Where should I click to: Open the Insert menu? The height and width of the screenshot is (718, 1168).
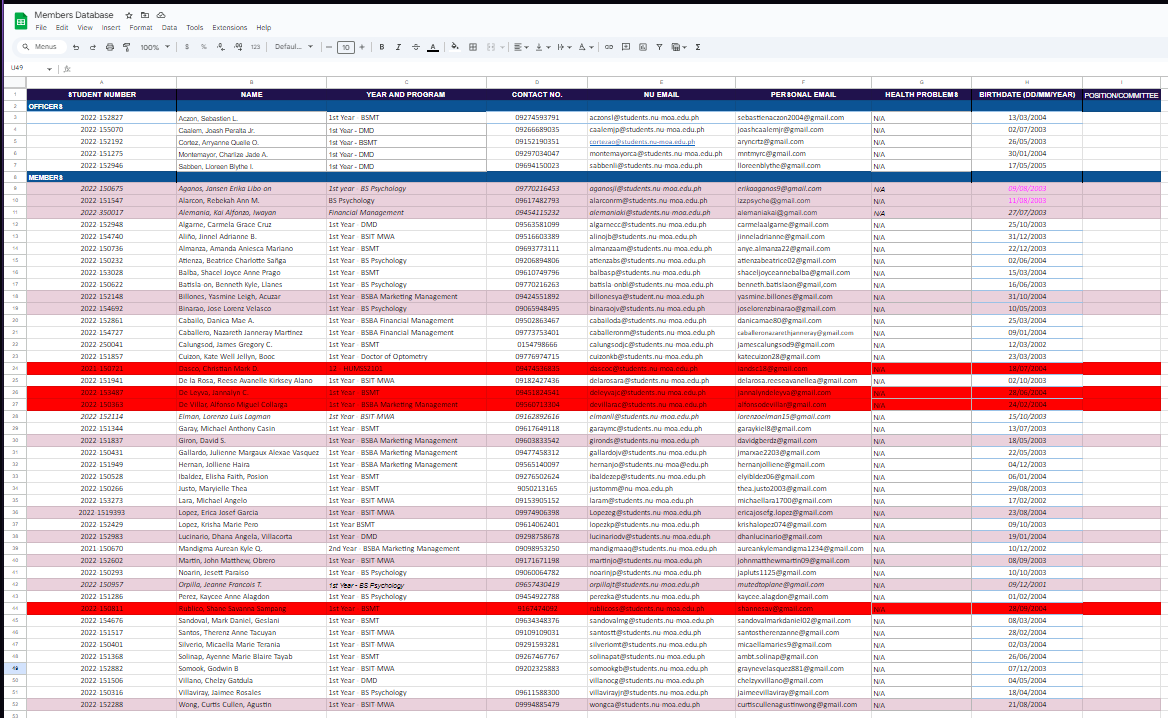point(111,28)
